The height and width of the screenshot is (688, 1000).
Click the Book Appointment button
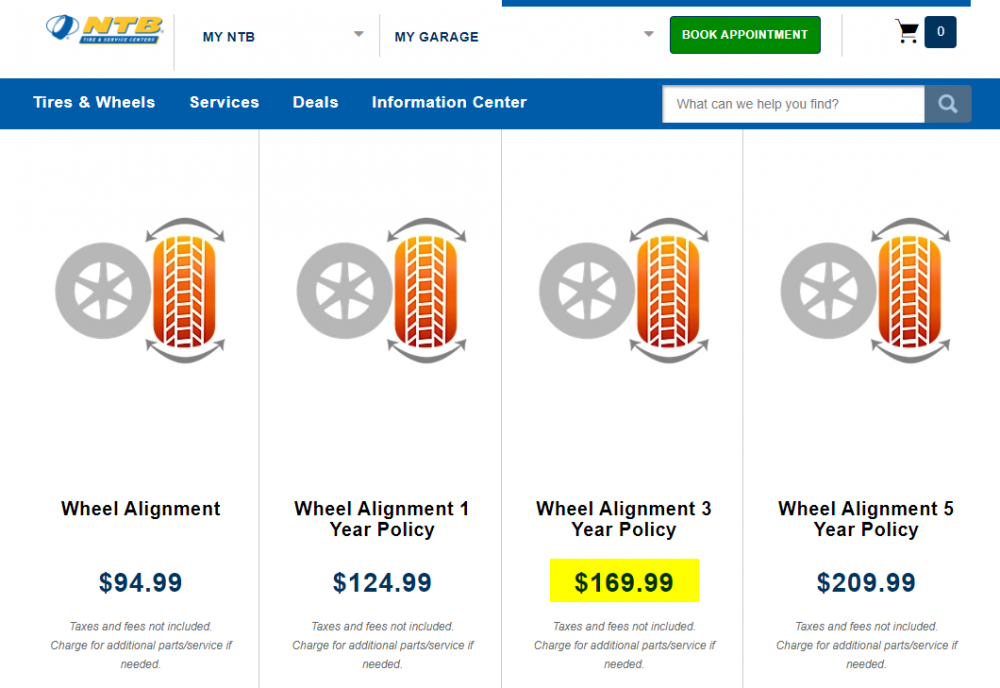(744, 35)
